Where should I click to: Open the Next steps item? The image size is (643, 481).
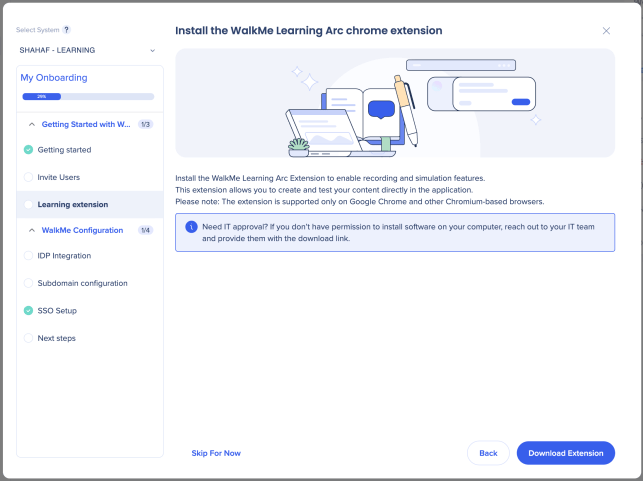pos(90,338)
